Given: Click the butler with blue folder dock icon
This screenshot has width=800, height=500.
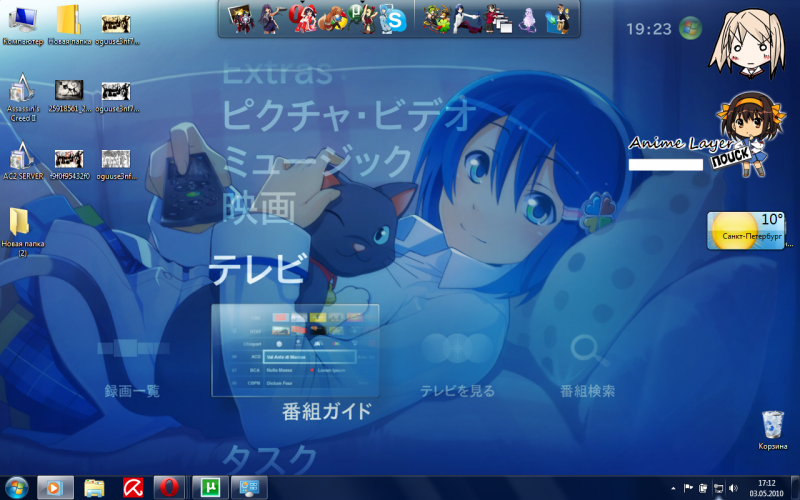Looking at the screenshot, I should point(558,19).
